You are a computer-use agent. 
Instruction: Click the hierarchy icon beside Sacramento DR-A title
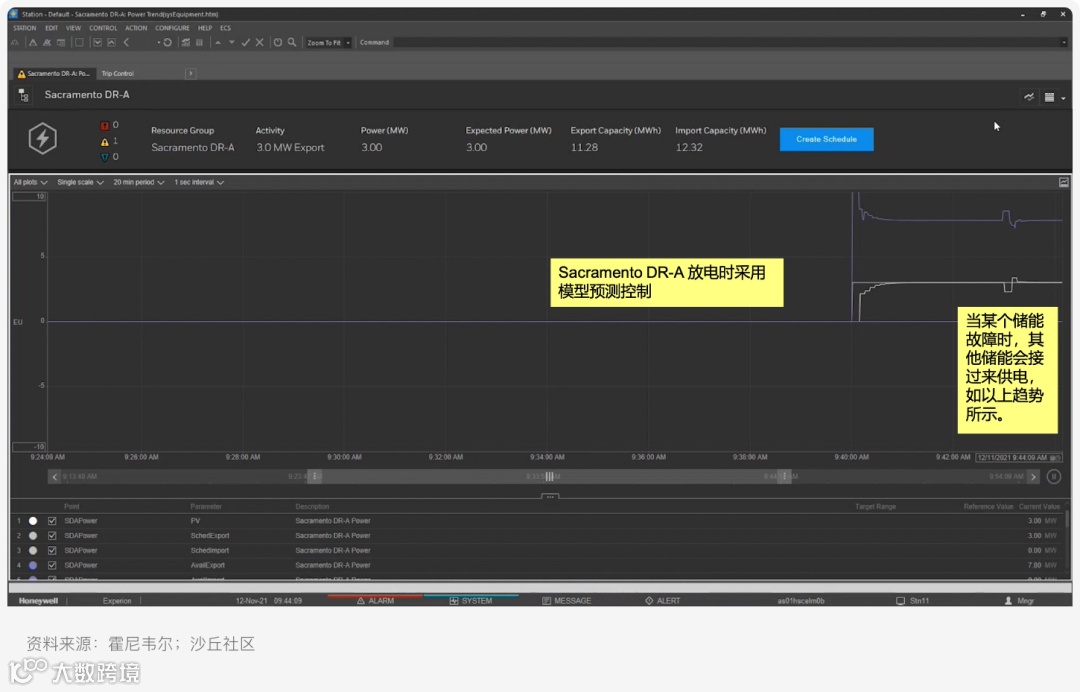pos(24,96)
